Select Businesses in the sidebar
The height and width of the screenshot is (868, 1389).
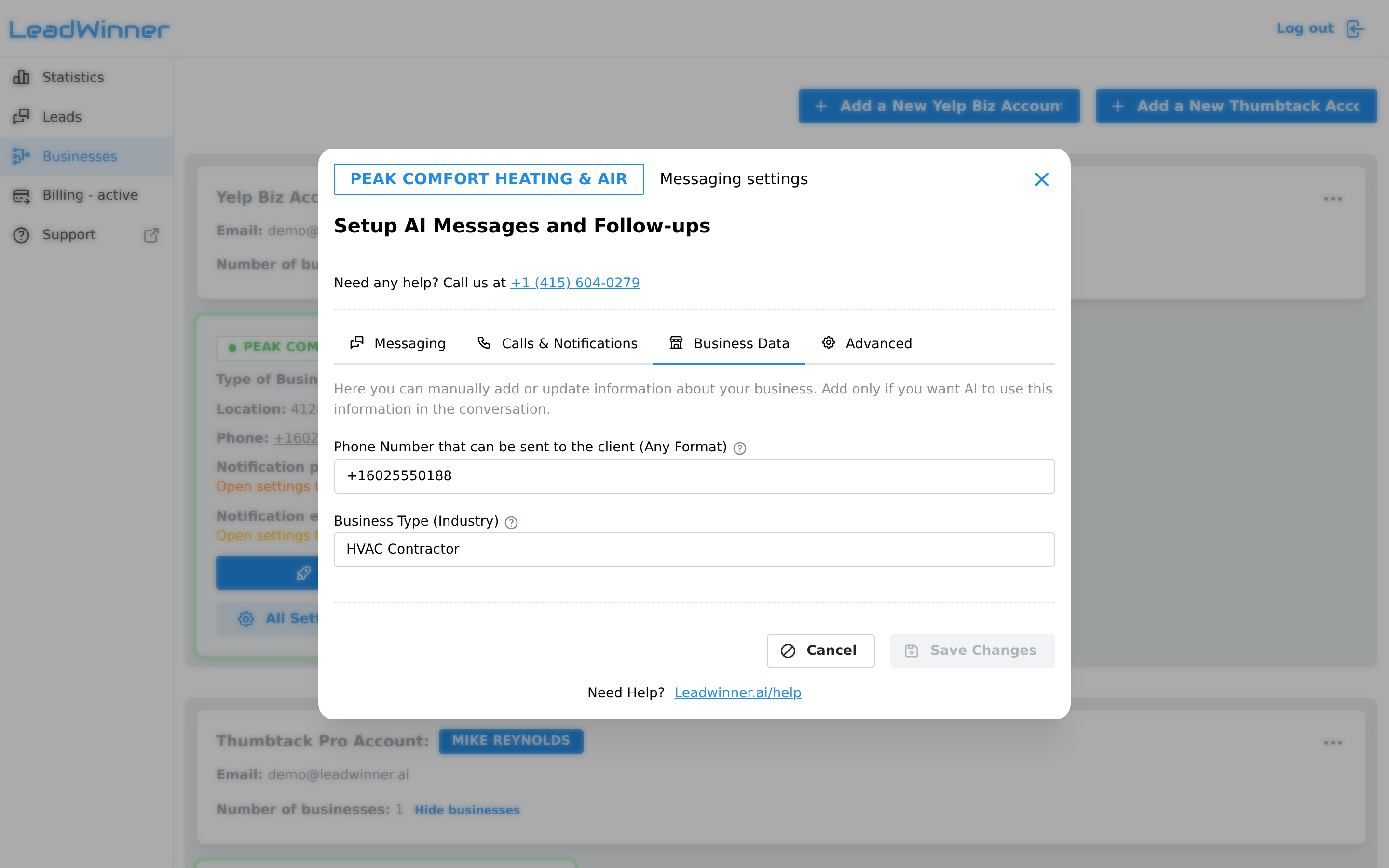point(86,156)
